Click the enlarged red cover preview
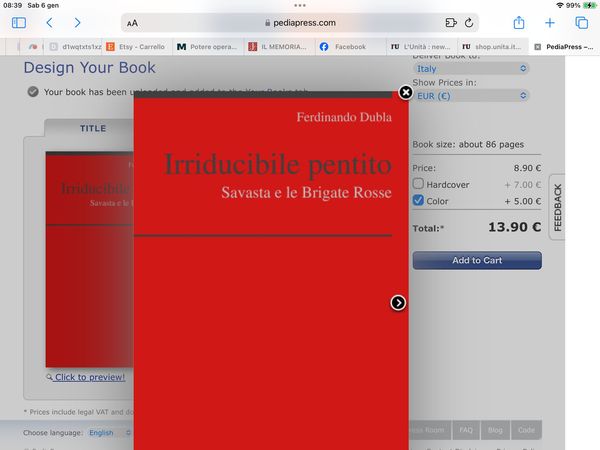This screenshot has height=450, width=600. pos(271,271)
